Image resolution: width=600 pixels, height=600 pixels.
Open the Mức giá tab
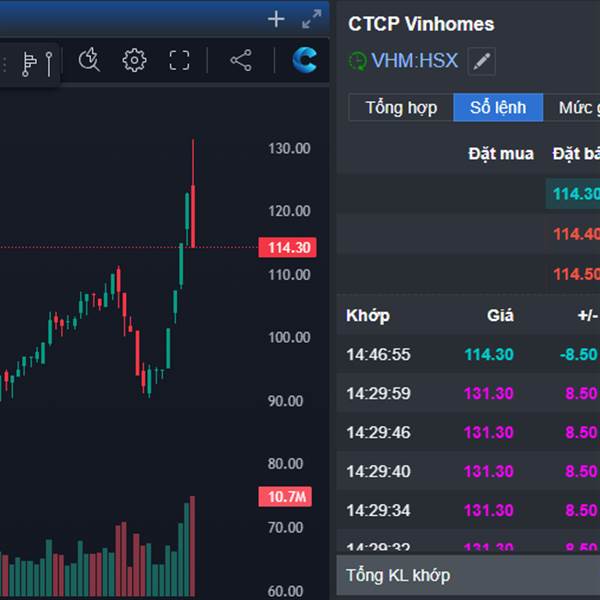coord(575,108)
